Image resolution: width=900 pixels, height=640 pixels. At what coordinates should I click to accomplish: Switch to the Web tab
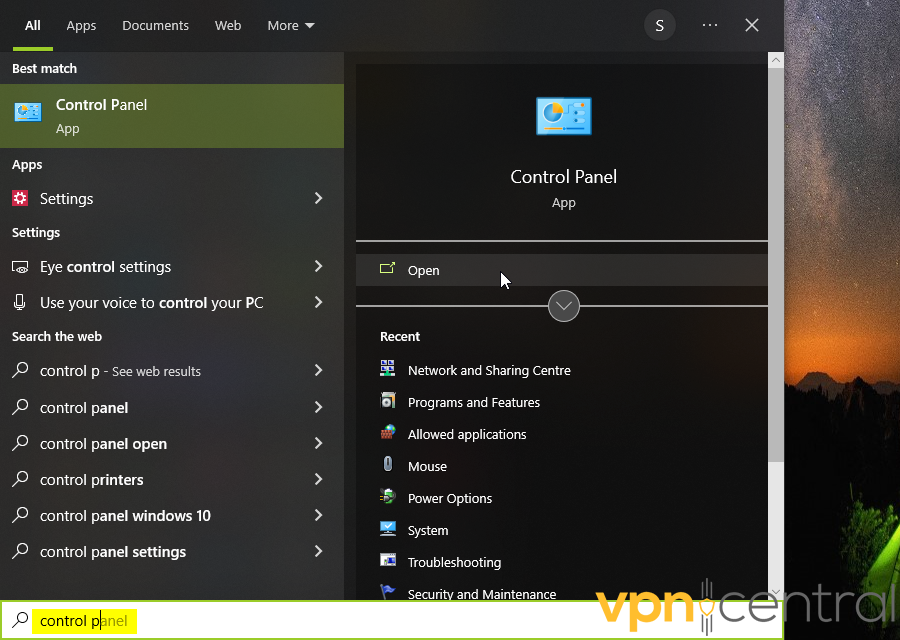pyautogui.click(x=228, y=25)
